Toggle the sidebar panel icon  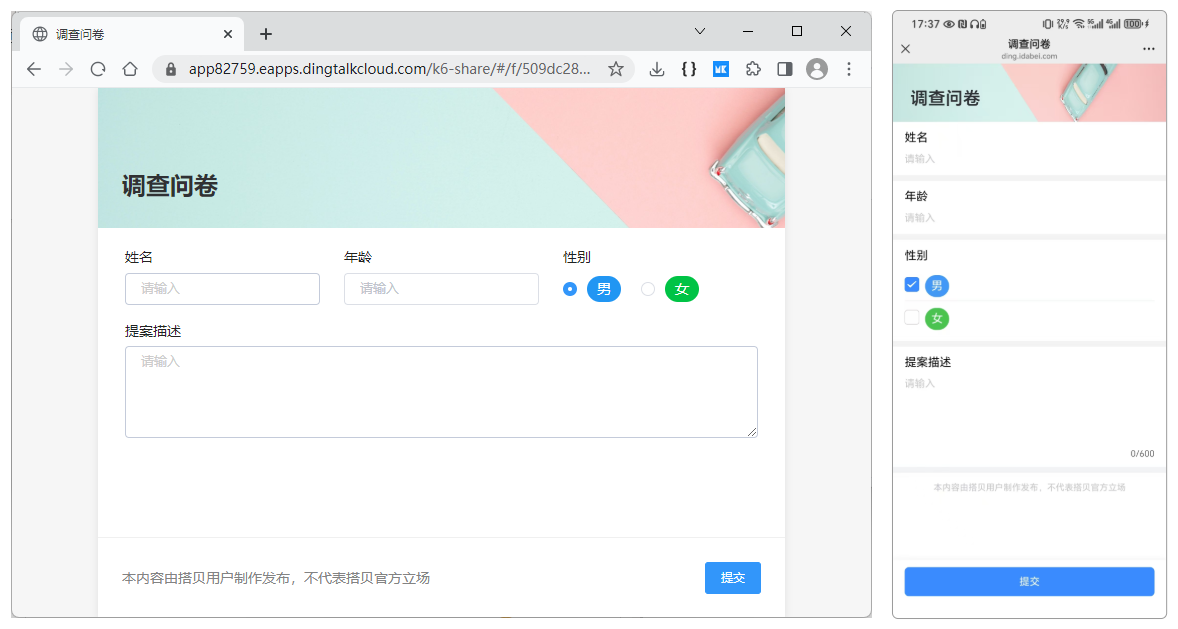point(785,69)
